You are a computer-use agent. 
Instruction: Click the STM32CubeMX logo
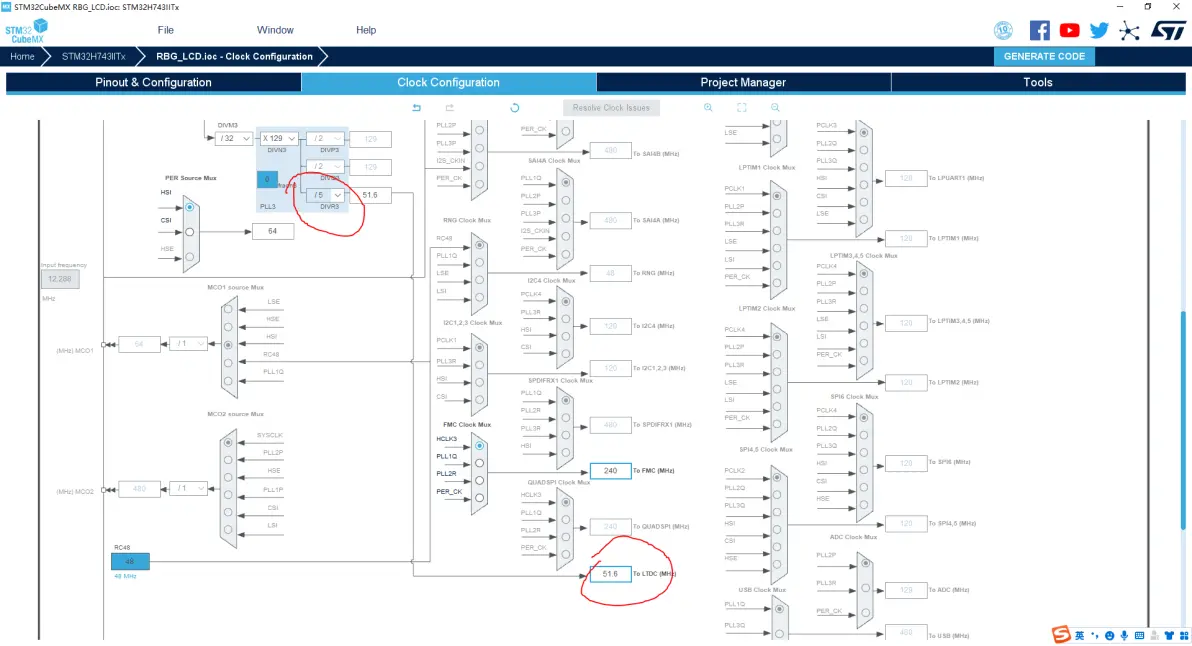click(x=27, y=31)
